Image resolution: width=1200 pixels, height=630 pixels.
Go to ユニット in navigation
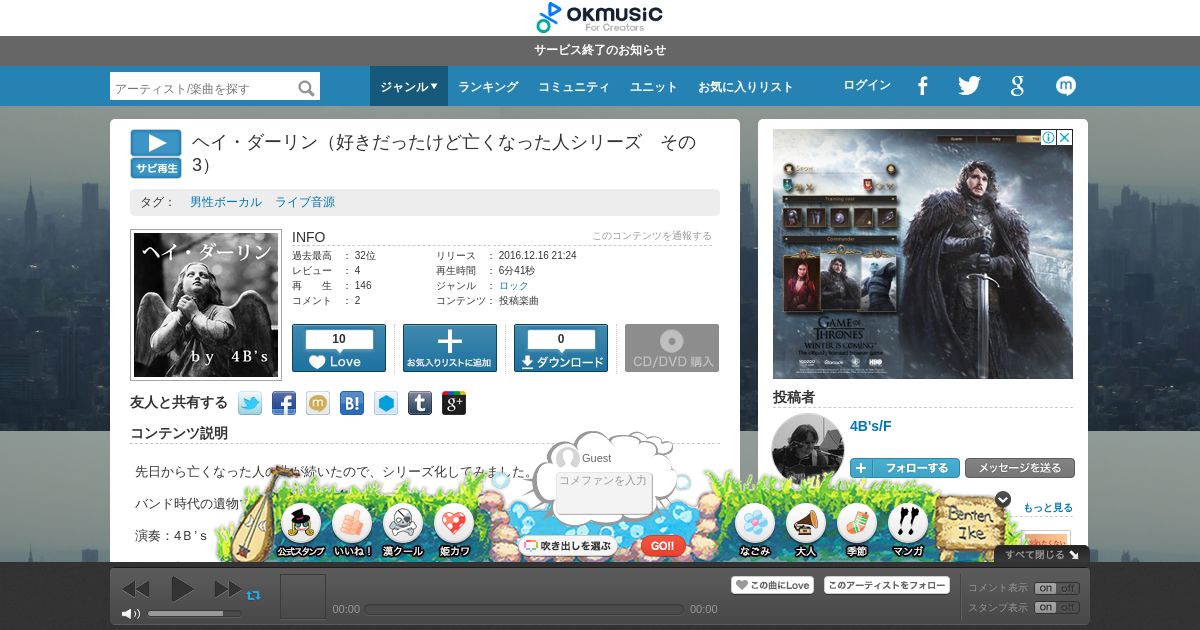tap(654, 87)
